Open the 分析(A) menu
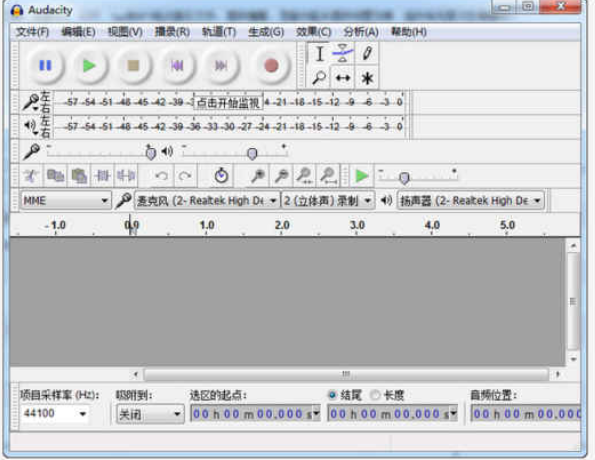Viewport: 595px width, 460px height. (x=361, y=32)
